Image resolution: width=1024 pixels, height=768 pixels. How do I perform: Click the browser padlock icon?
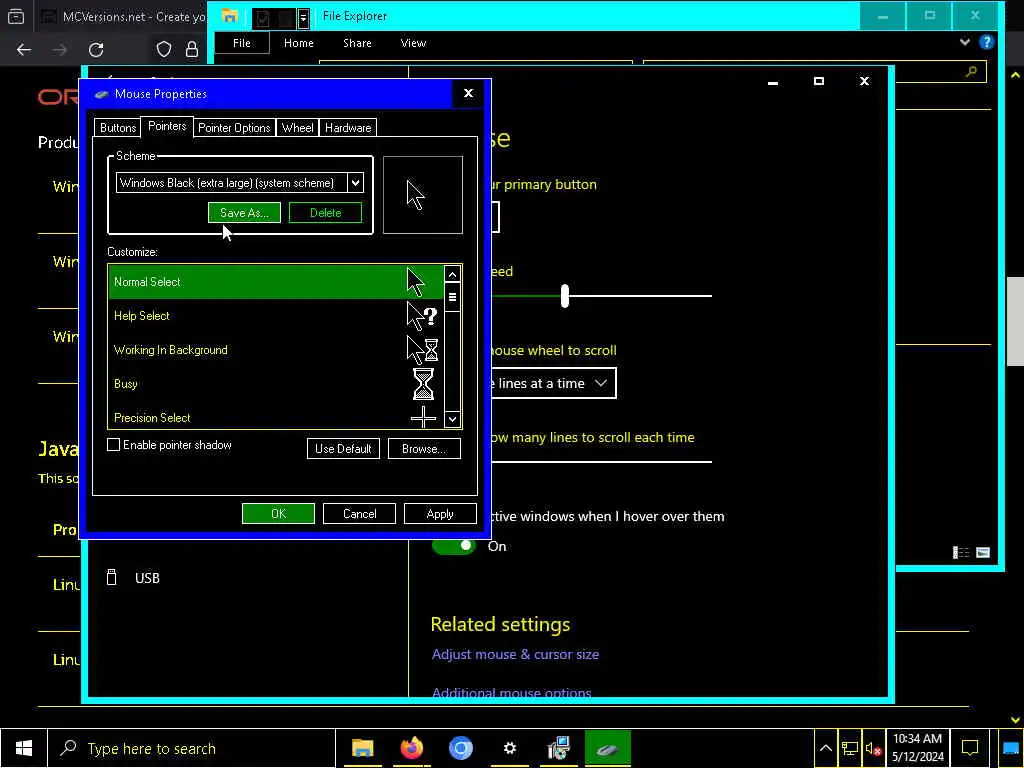pos(191,50)
